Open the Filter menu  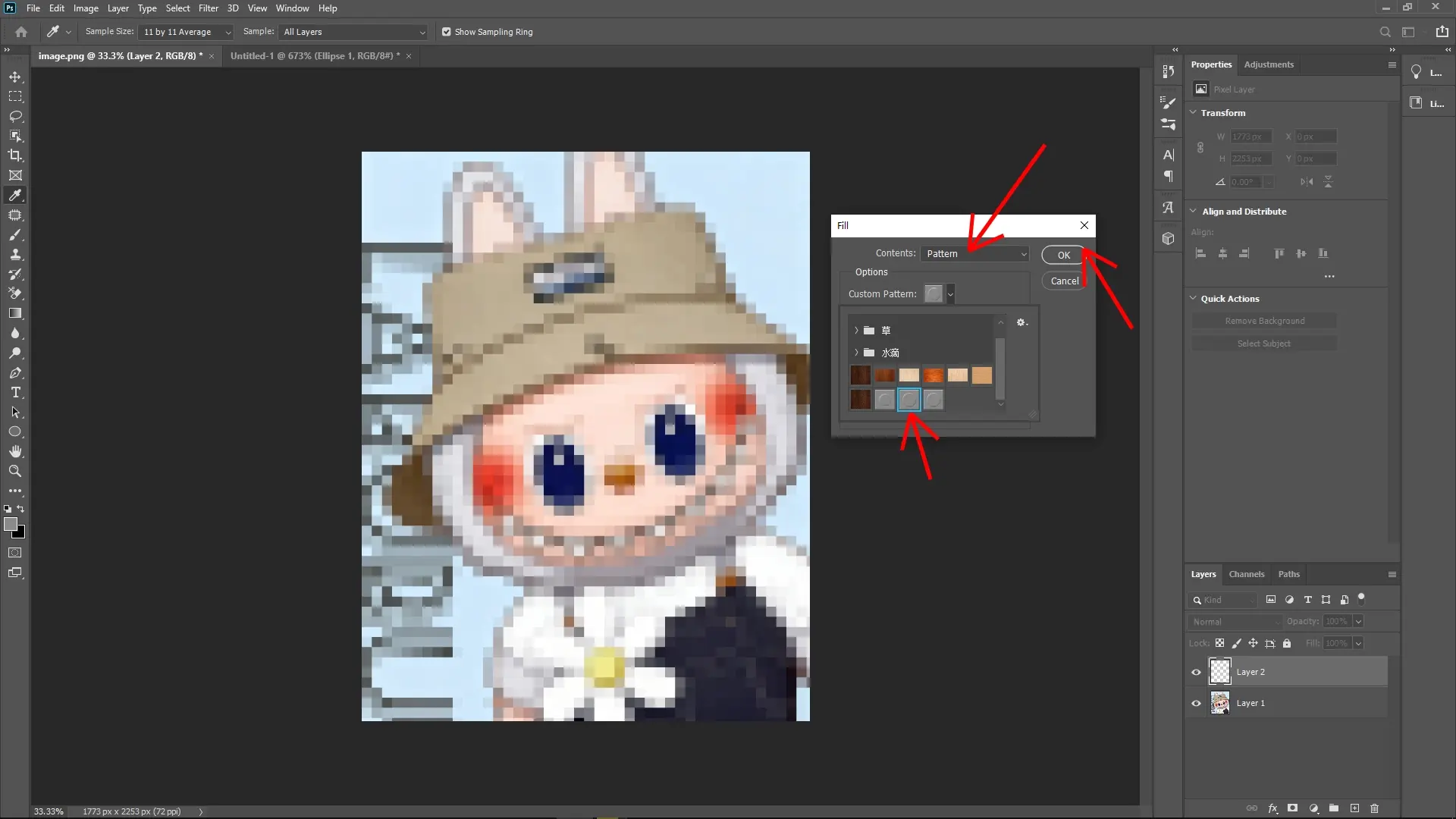[x=209, y=8]
